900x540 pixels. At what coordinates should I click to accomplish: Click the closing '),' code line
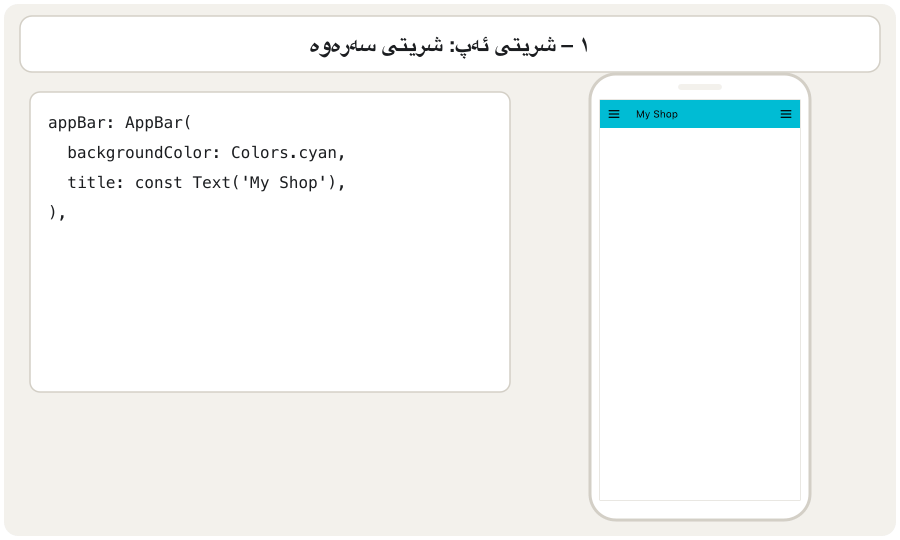coord(57,213)
